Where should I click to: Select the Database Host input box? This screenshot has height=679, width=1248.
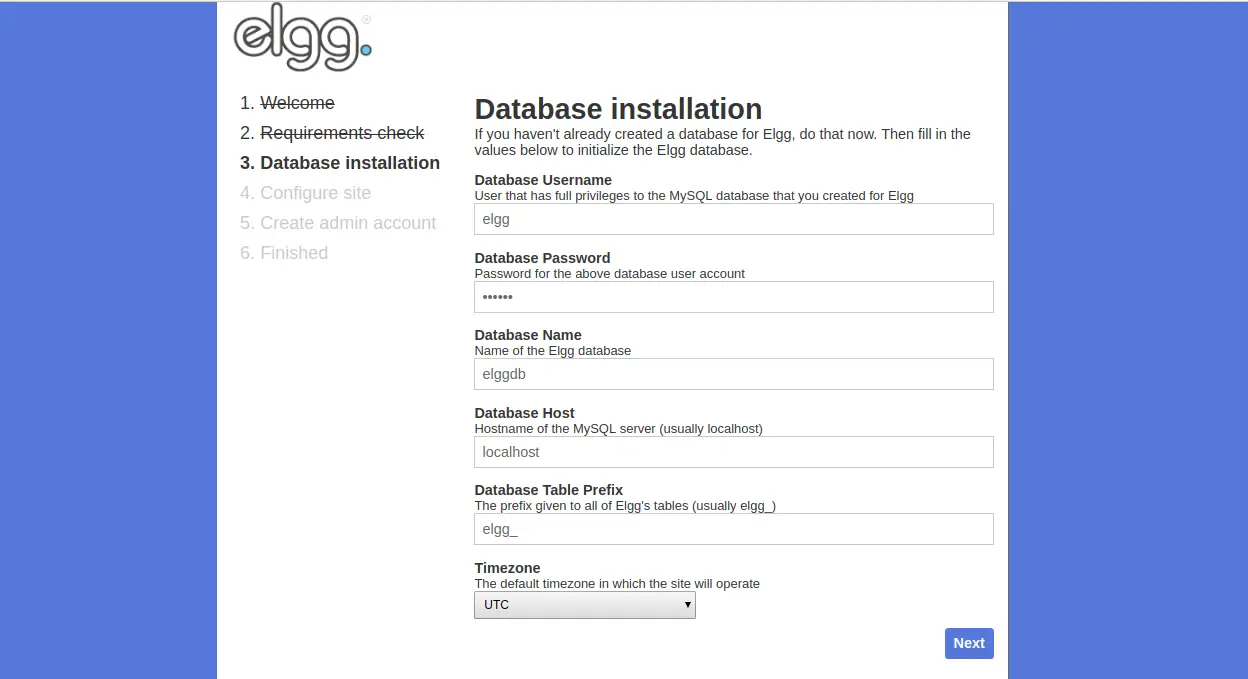pos(734,452)
